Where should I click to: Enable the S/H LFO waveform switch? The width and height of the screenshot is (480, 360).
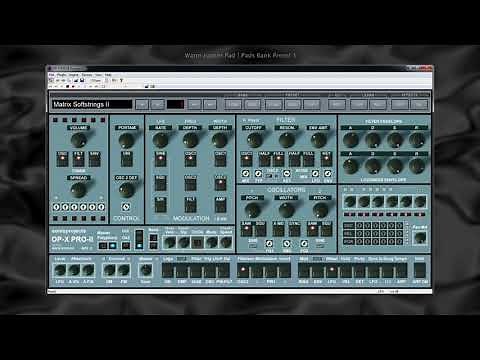160,205
